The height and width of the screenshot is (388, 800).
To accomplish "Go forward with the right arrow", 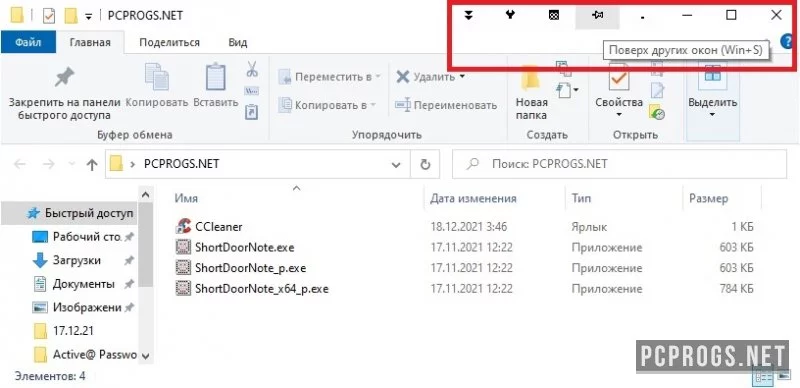I will point(48,164).
